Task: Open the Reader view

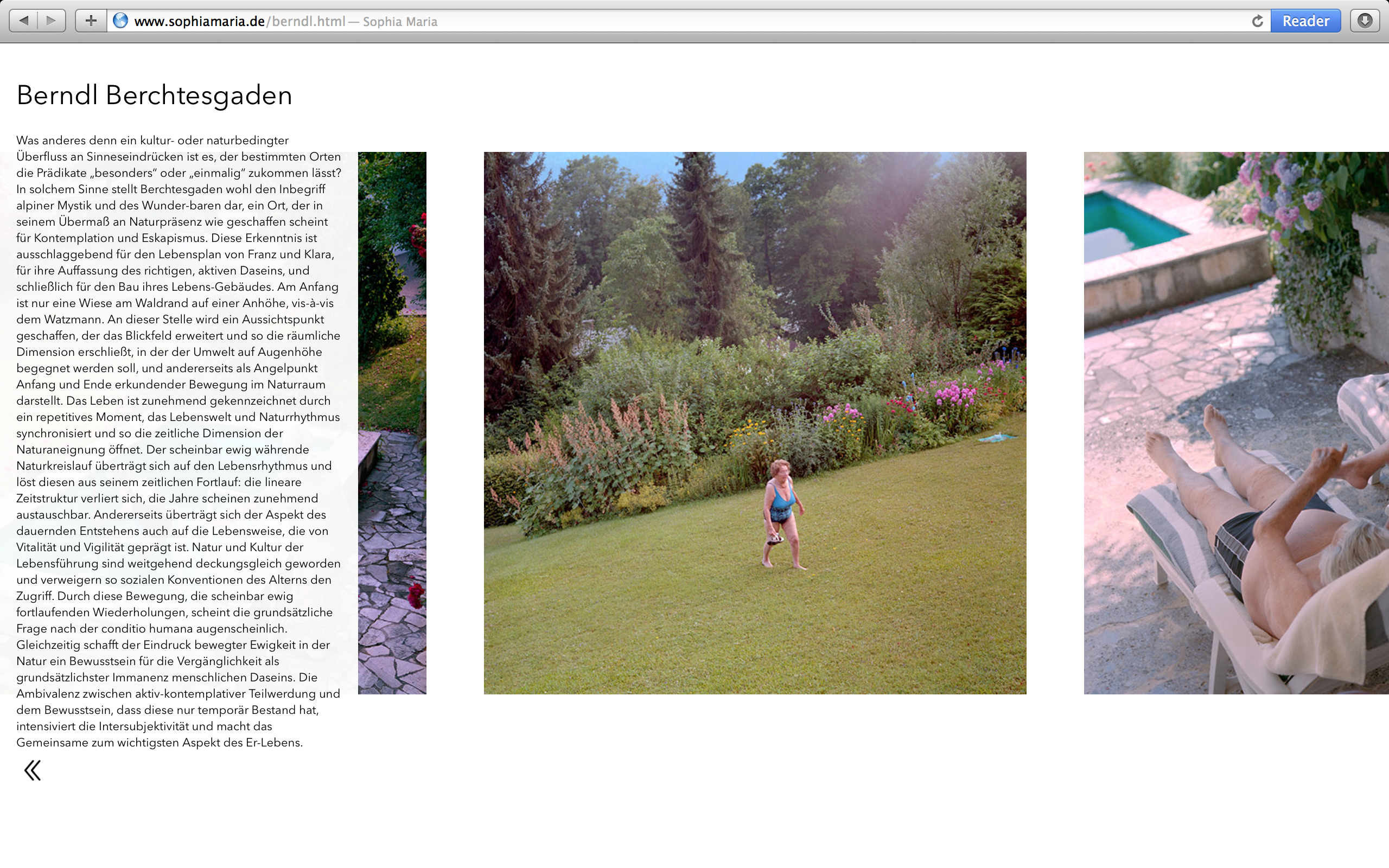Action: pyautogui.click(x=1306, y=21)
